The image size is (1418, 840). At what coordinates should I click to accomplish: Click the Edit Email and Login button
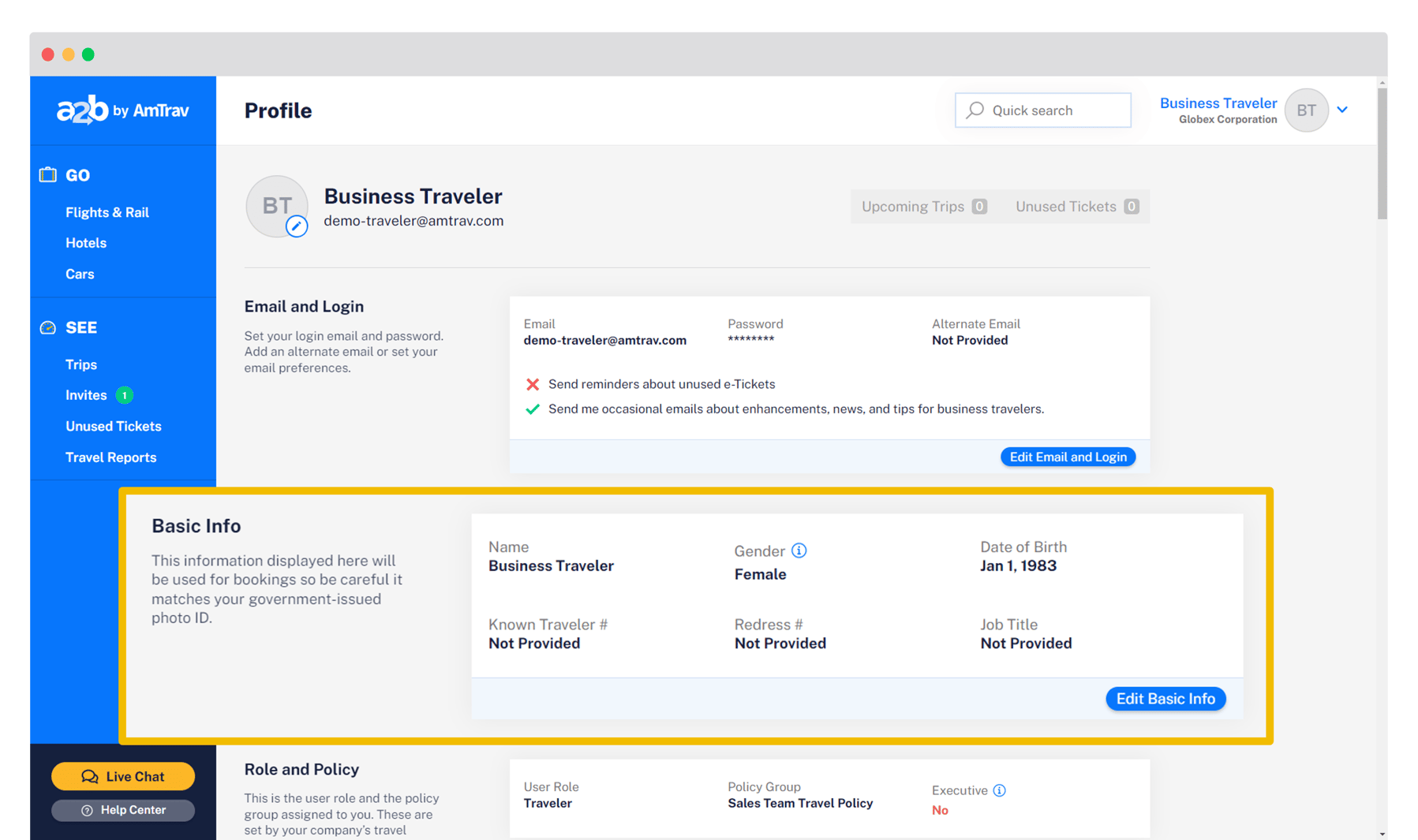1067,456
